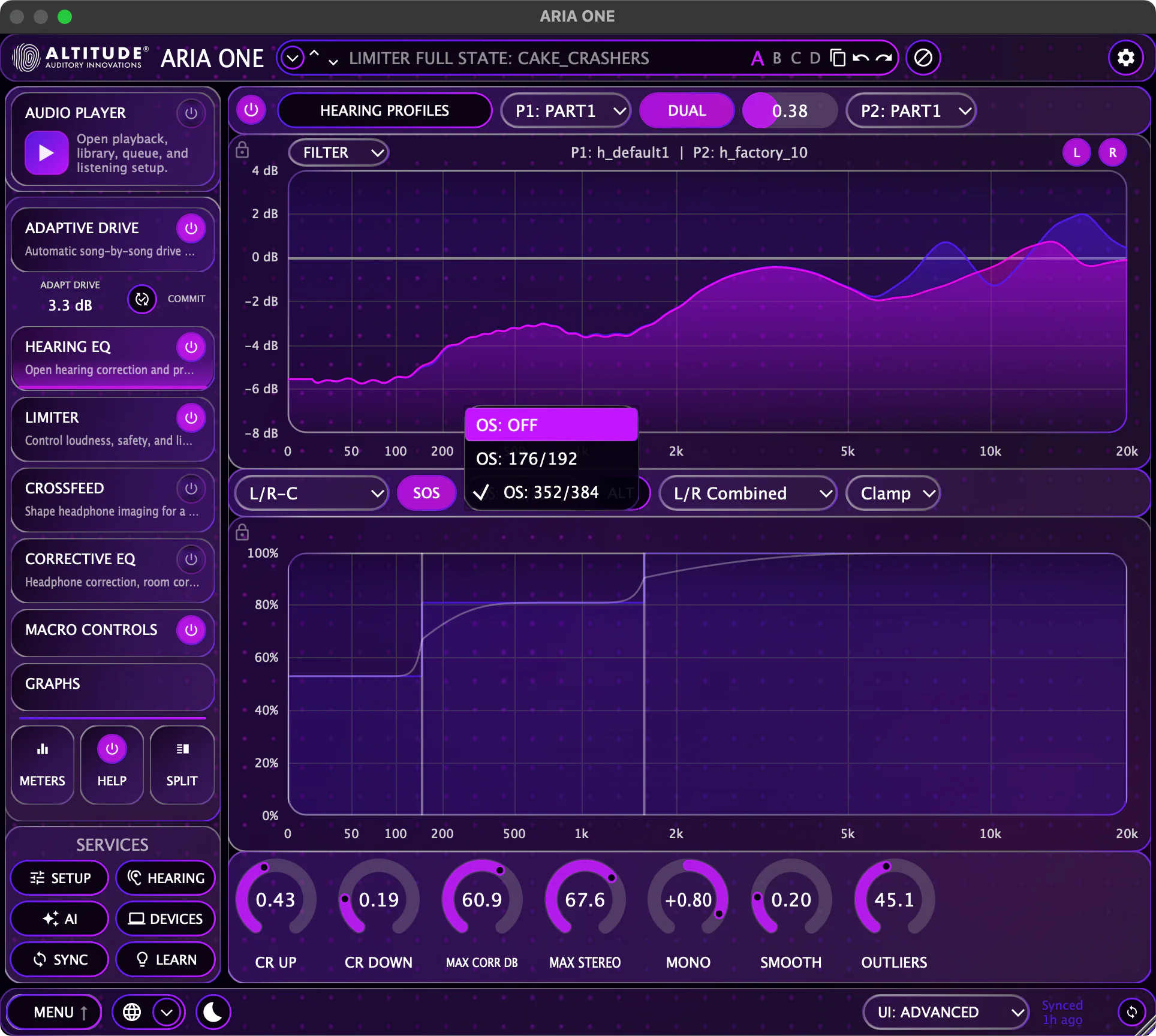This screenshot has height=1036, width=1156.
Task: Toggle Hearing EQ power
Action: coord(191,347)
